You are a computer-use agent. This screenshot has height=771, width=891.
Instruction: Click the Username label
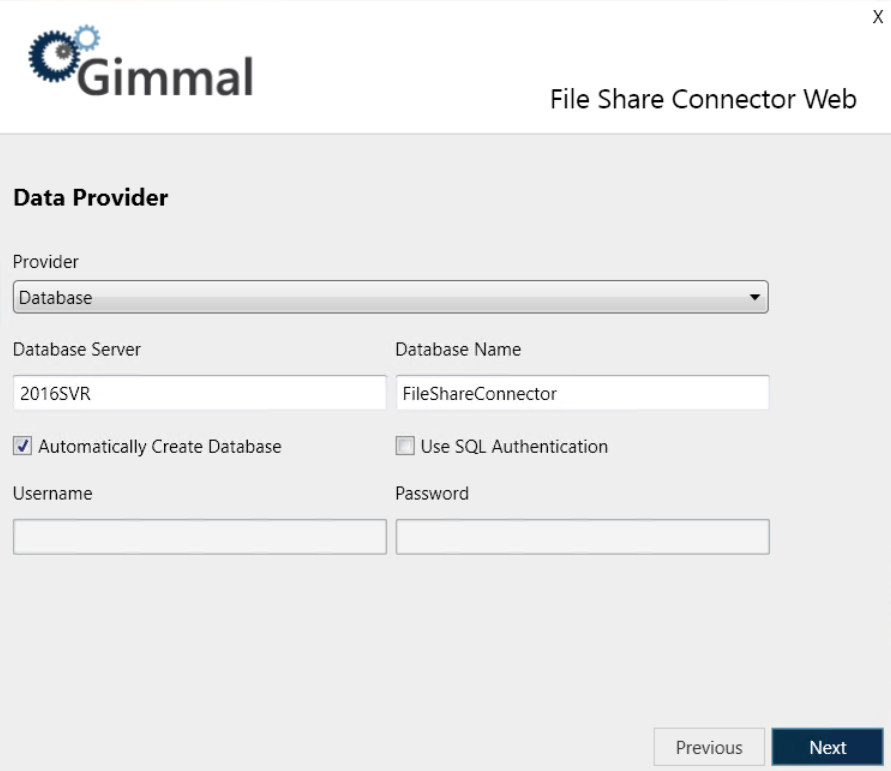point(52,493)
